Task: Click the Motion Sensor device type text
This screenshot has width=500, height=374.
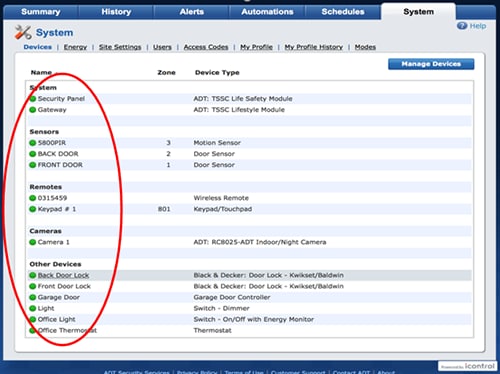Action: pos(217,143)
